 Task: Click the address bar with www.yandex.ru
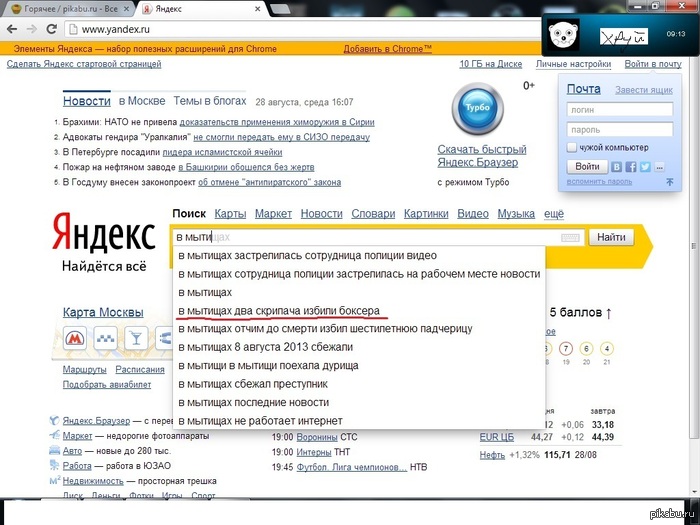(304, 29)
